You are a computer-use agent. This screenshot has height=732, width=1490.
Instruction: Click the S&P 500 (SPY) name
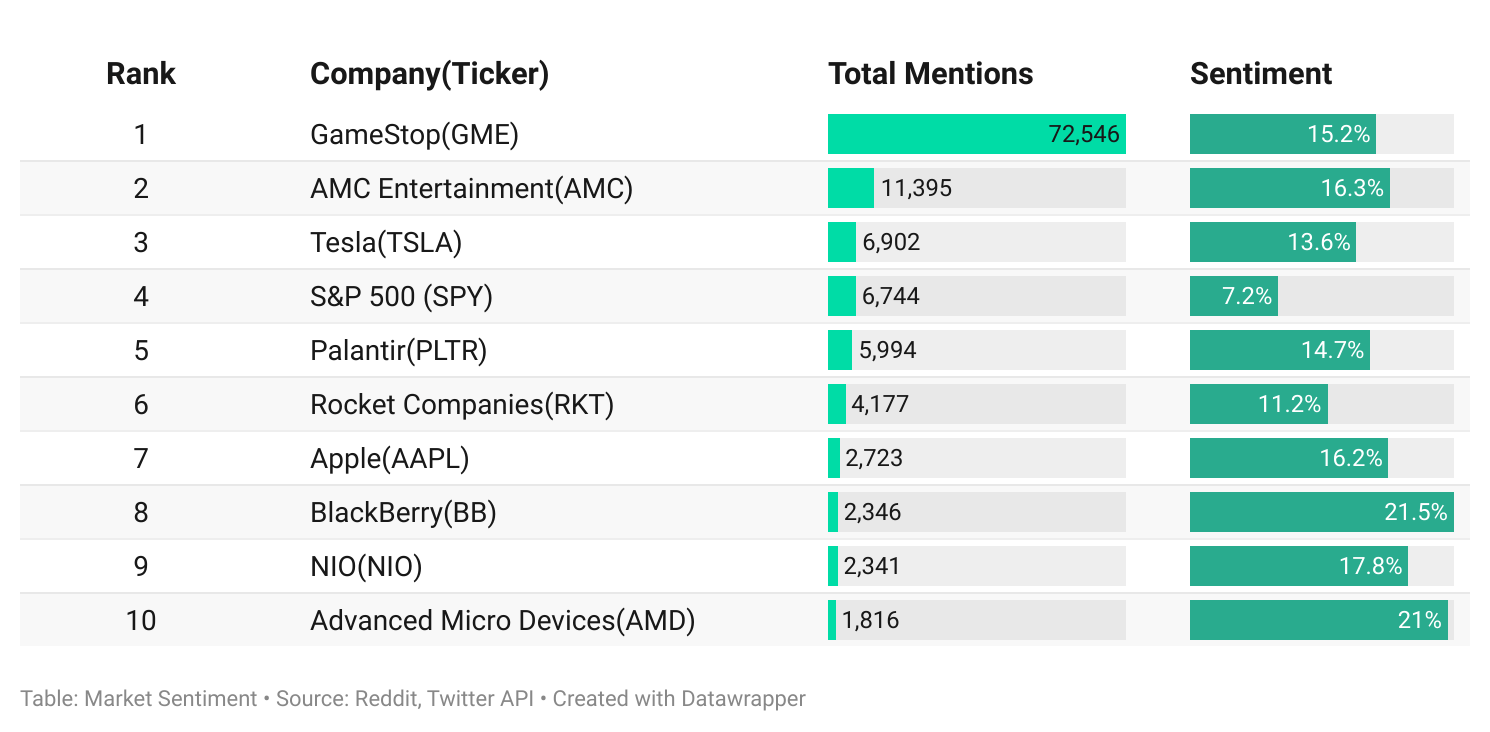point(401,296)
